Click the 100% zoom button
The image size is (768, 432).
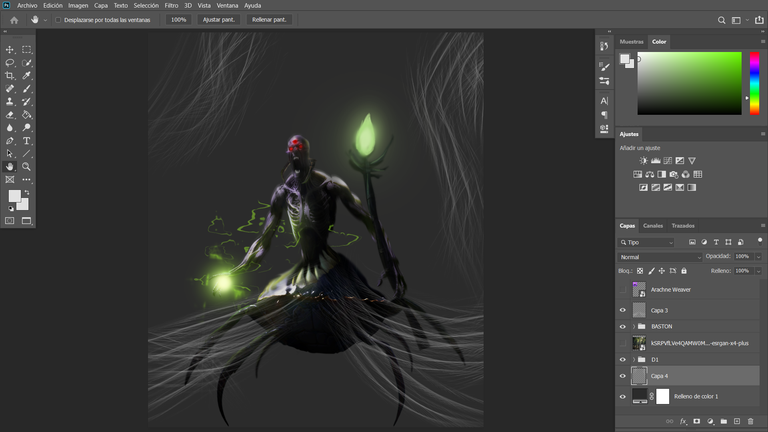tap(178, 20)
